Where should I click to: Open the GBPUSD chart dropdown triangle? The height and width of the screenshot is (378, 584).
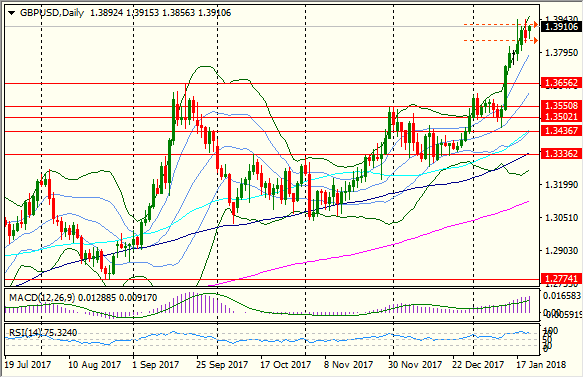[11, 13]
